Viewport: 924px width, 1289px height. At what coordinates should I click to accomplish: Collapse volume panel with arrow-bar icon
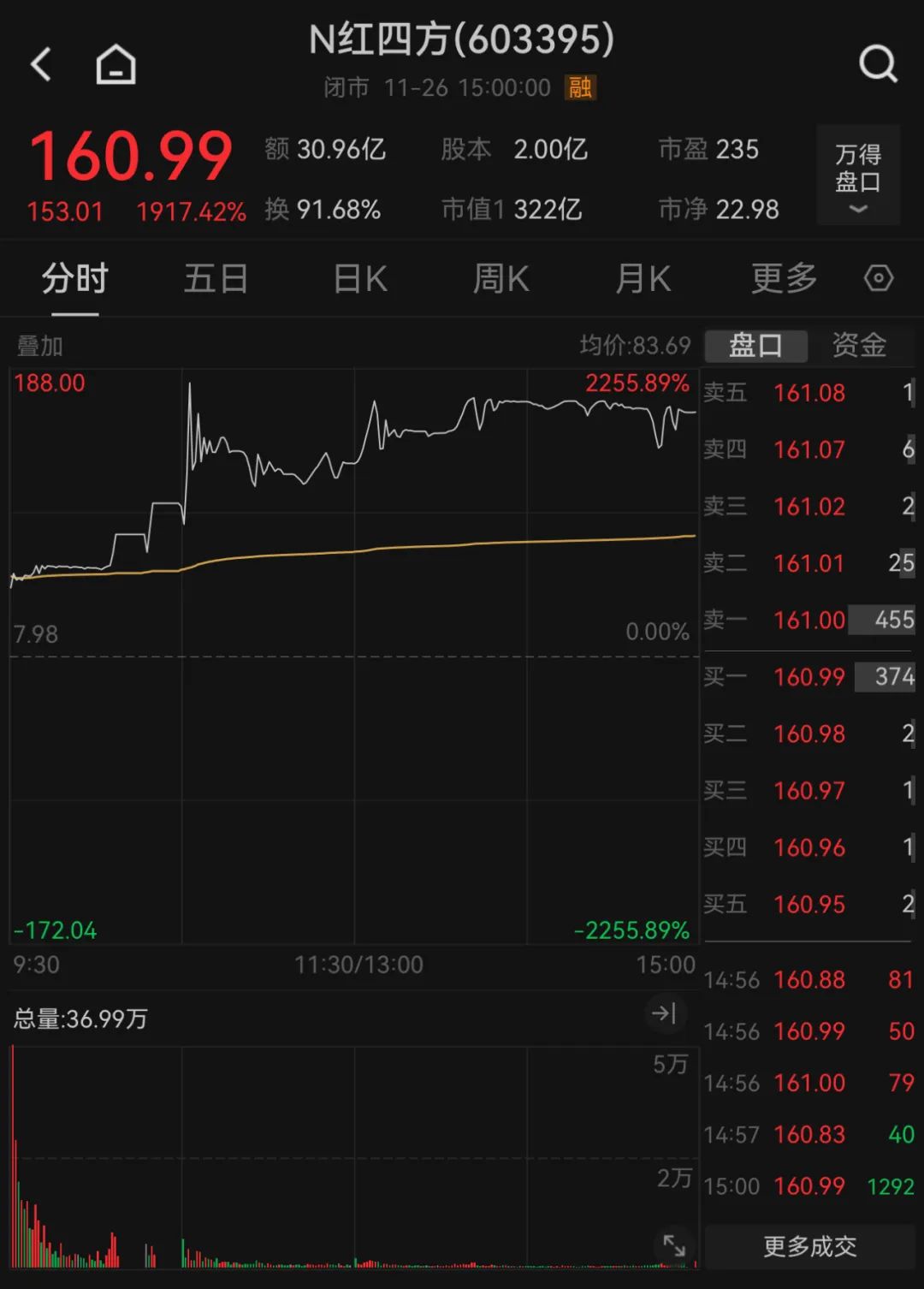664,1013
